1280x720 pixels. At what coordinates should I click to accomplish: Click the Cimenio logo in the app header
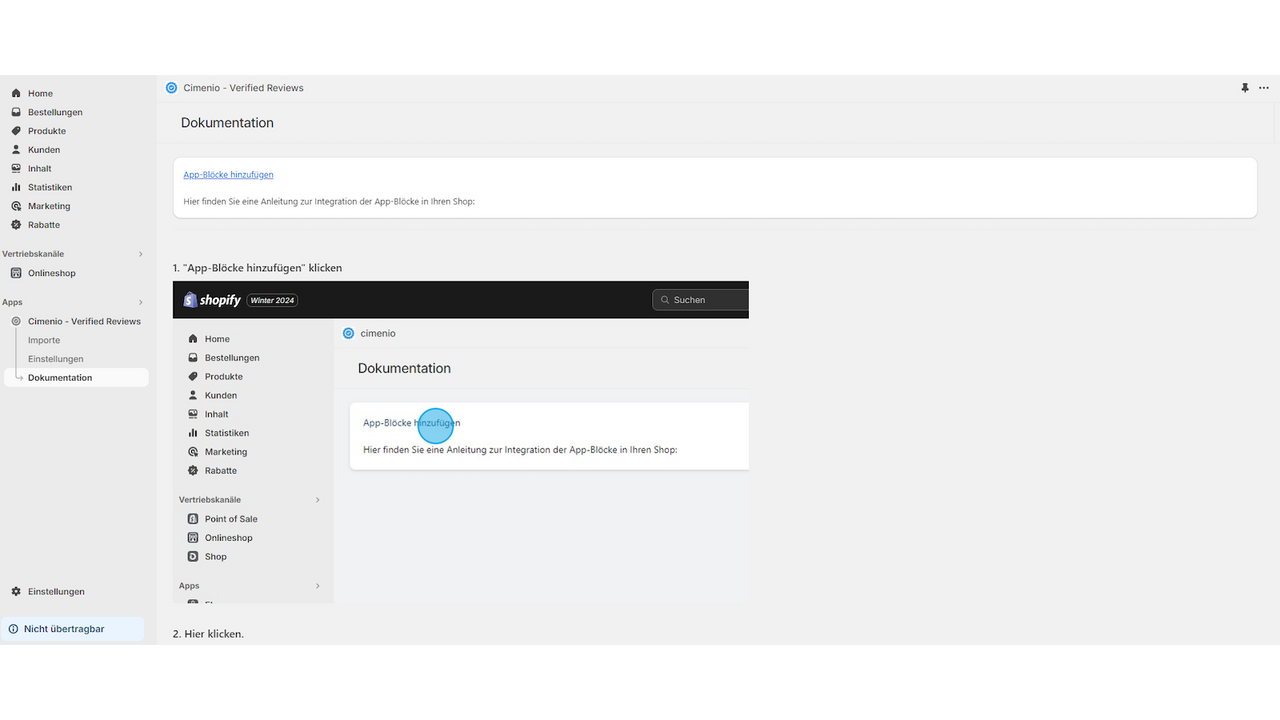[172, 88]
